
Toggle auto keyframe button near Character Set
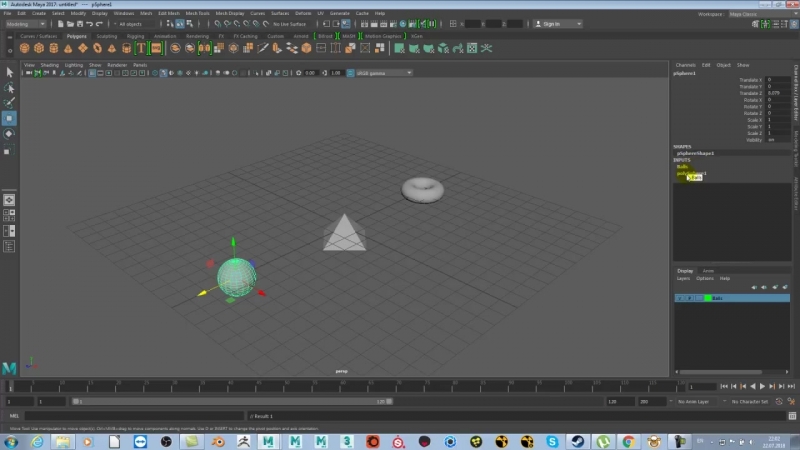pyautogui.click(x=778, y=401)
